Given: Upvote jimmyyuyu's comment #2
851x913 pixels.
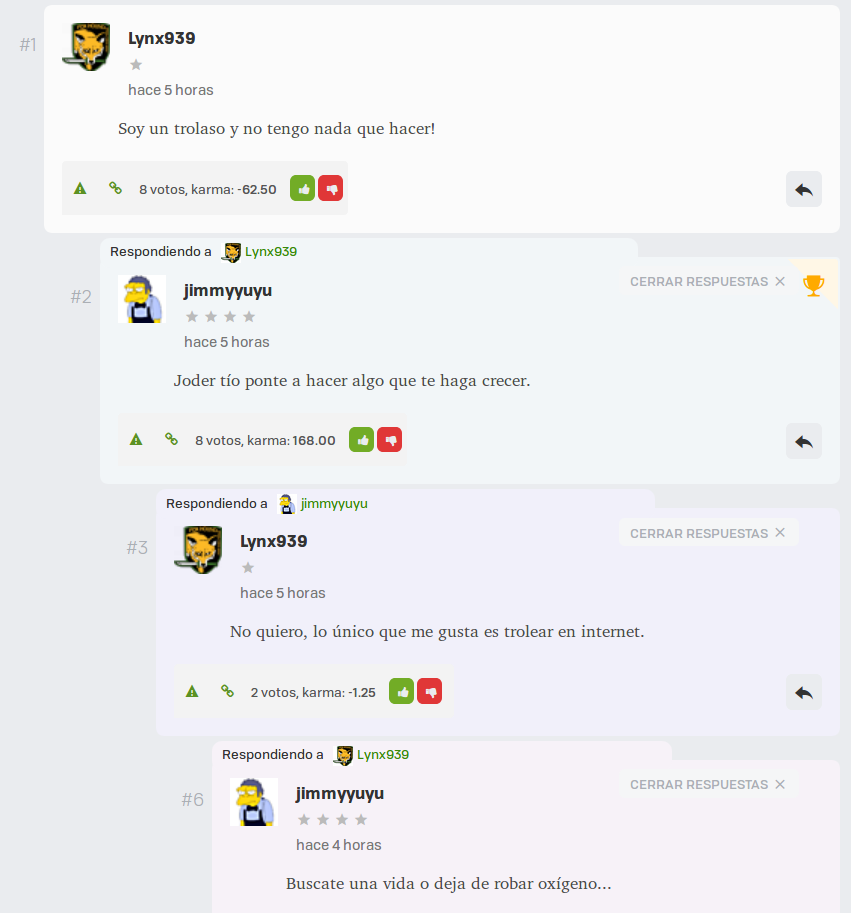Looking at the screenshot, I should click(361, 440).
